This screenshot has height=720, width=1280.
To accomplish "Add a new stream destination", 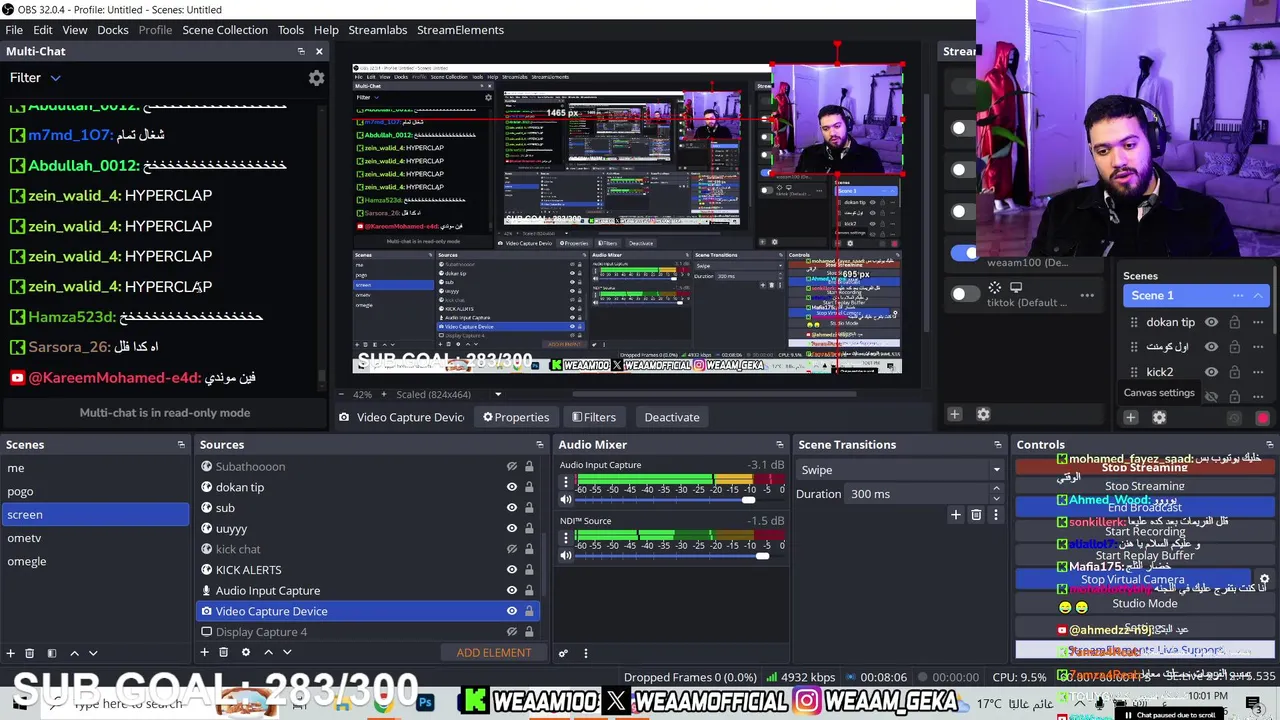I will click(x=954, y=414).
